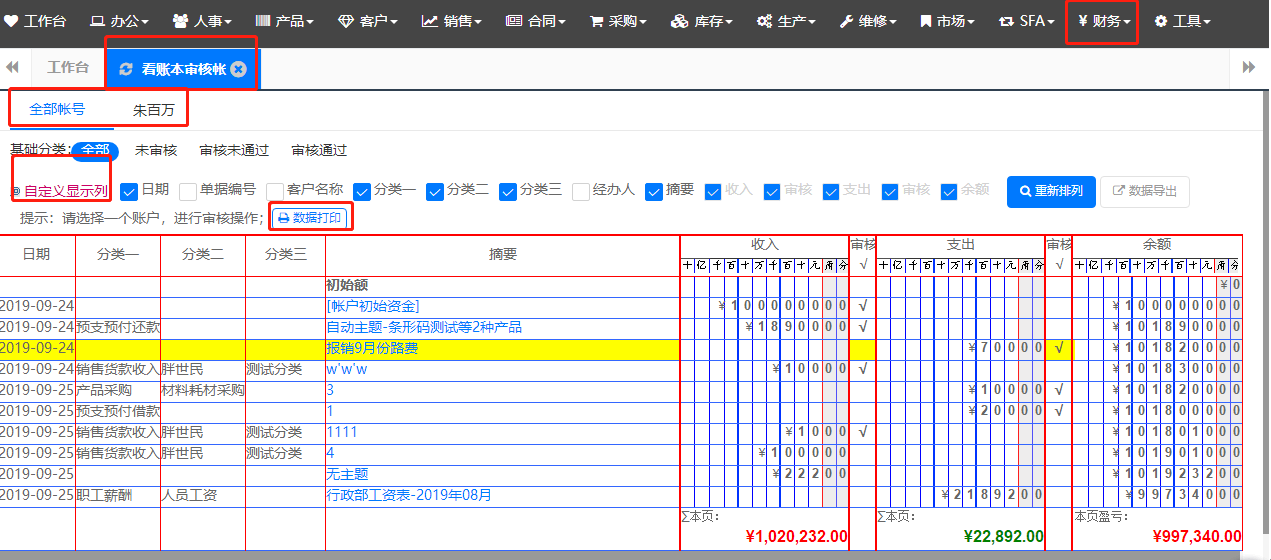Screen dimensions: 1271x560
Task: Click the 重新排列 search button
Action: [1051, 191]
